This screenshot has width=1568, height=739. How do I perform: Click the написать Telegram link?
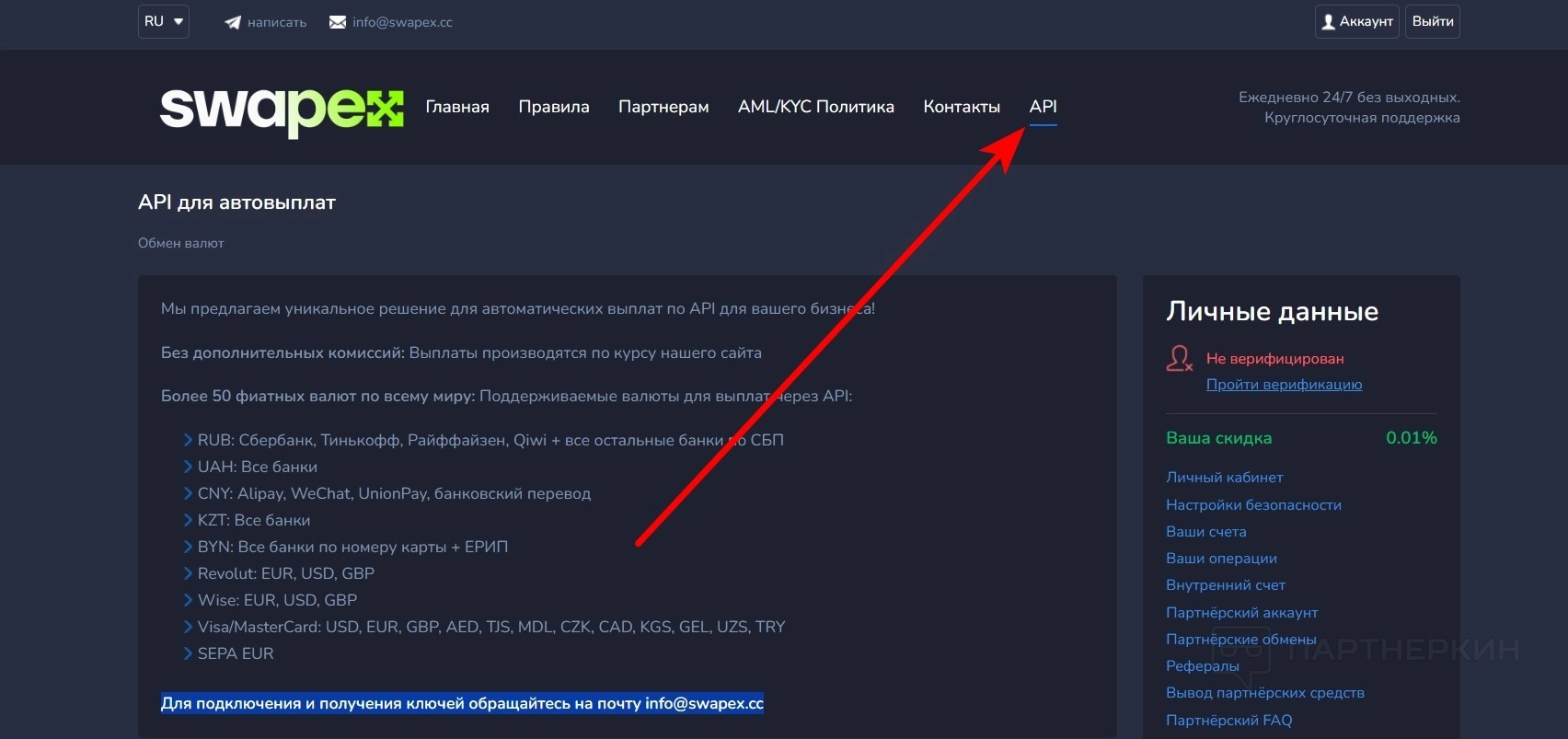[277, 22]
